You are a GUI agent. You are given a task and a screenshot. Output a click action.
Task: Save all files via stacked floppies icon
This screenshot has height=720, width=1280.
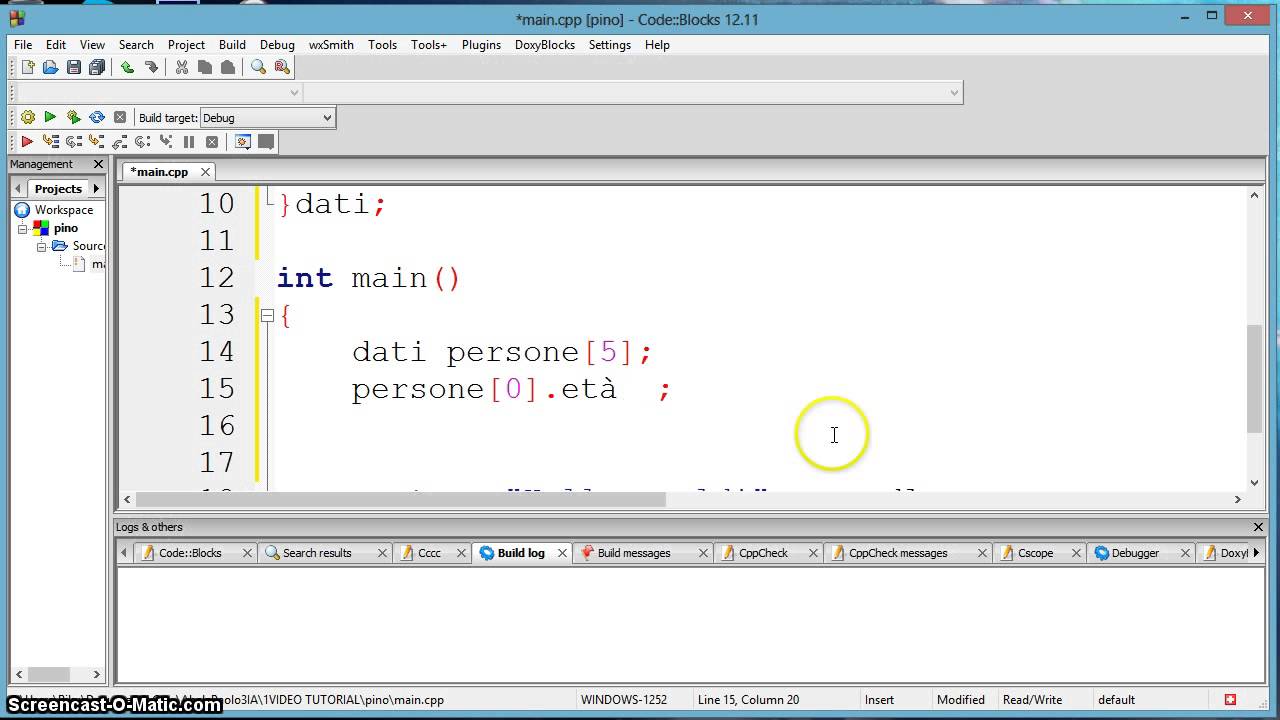pyautogui.click(x=97, y=67)
